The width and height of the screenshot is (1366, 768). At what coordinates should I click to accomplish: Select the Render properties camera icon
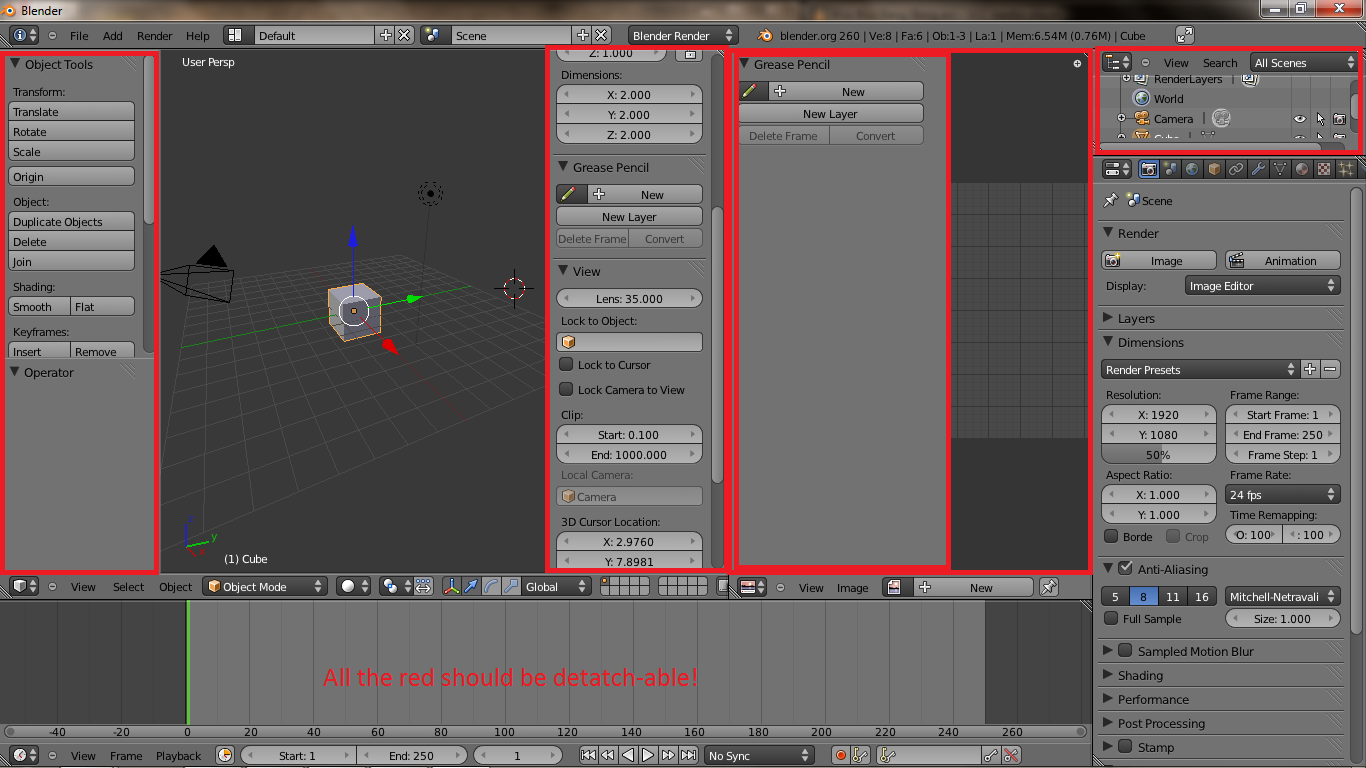(x=1148, y=169)
